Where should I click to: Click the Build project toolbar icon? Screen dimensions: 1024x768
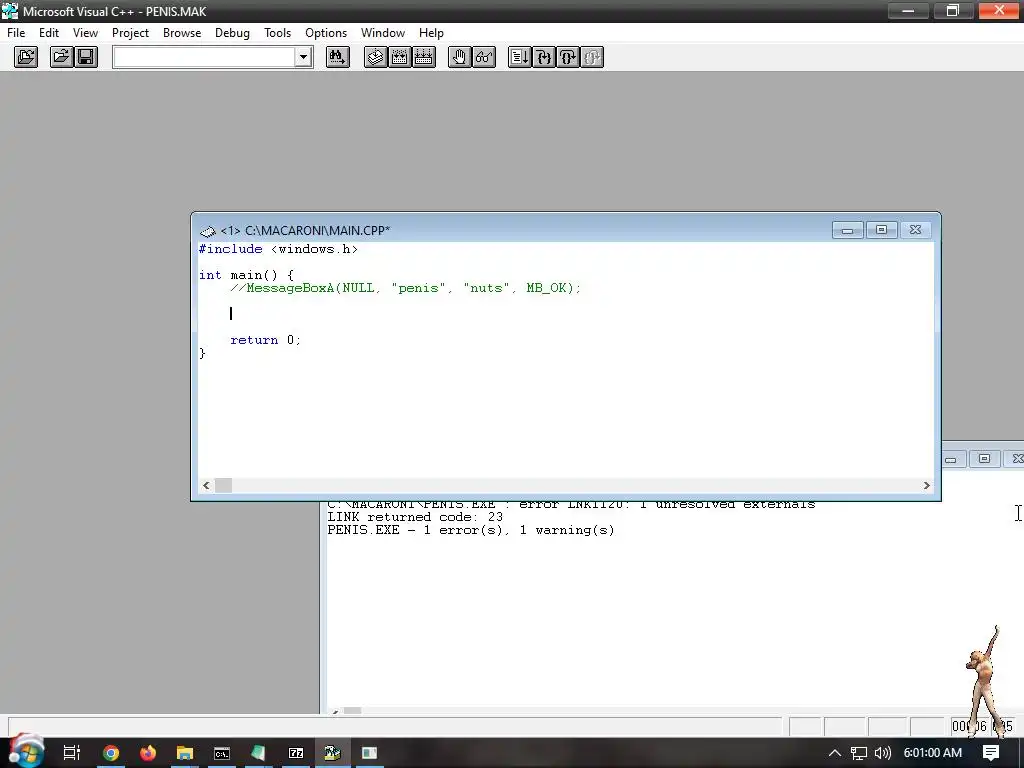[x=400, y=57]
